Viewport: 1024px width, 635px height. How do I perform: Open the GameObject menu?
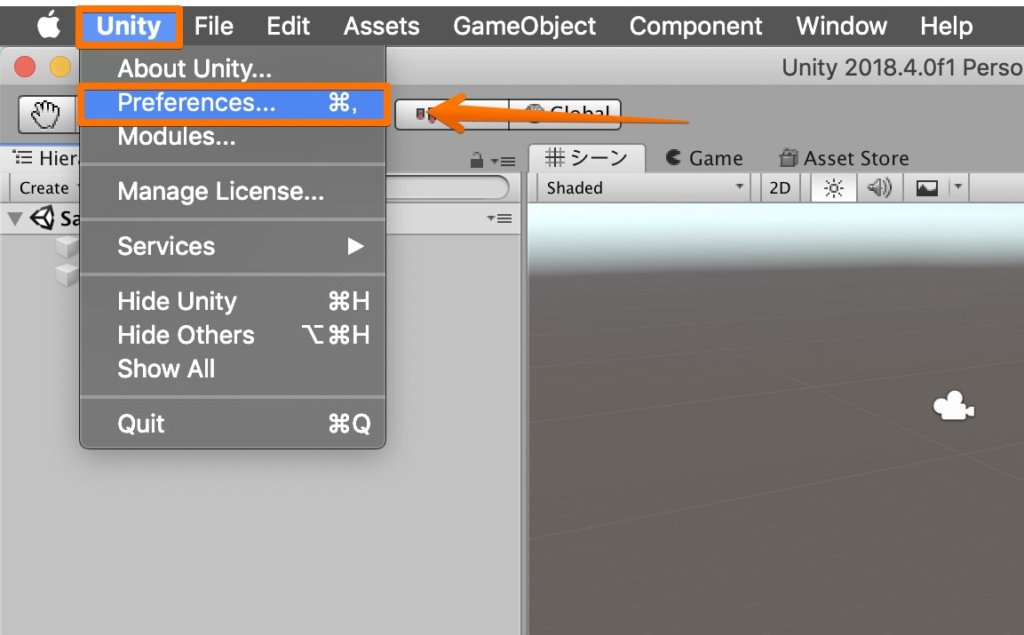(524, 26)
